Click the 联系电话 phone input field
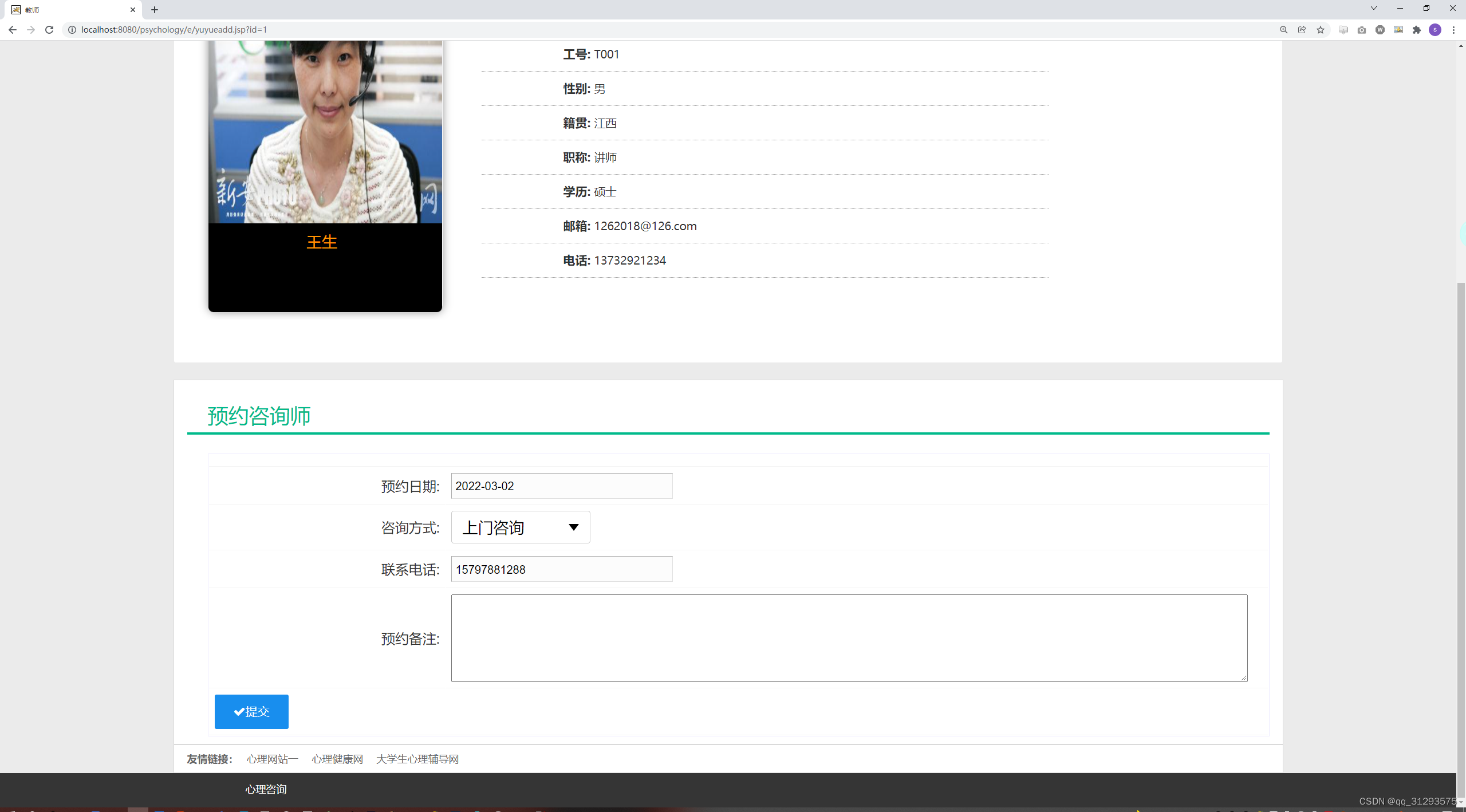This screenshot has width=1466, height=812. point(561,569)
